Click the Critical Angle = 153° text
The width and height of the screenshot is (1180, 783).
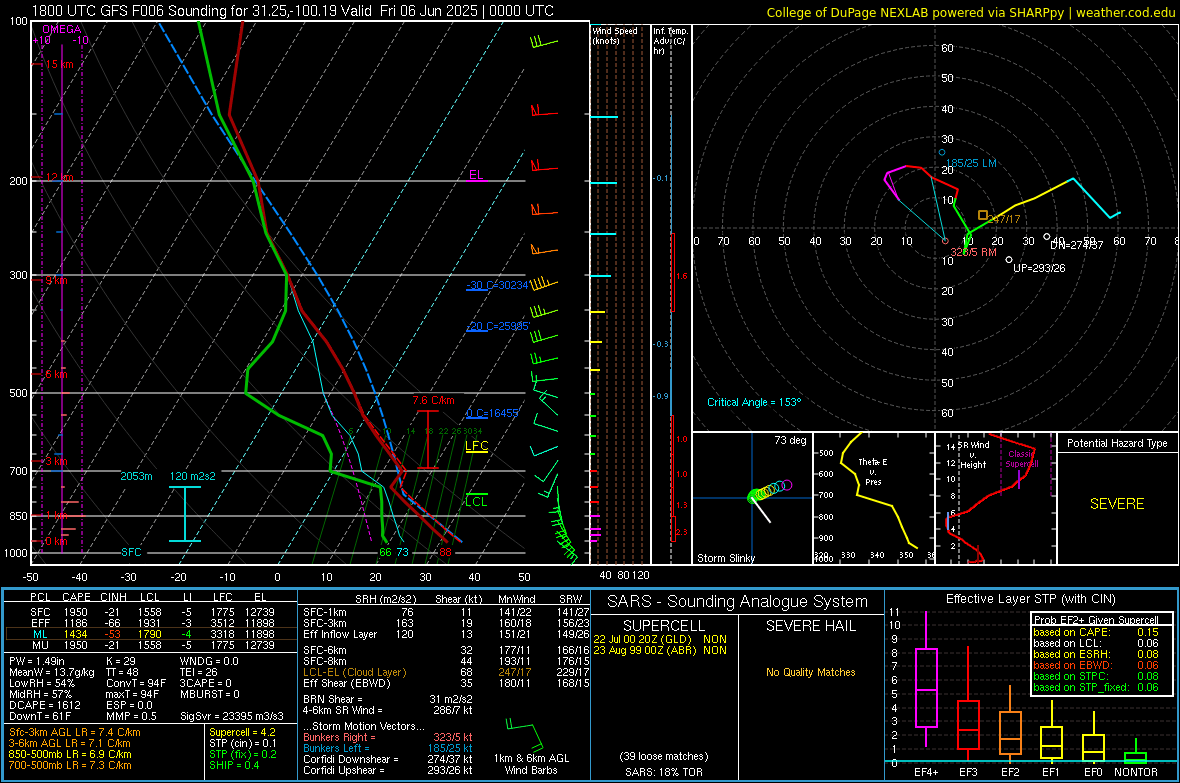point(754,402)
